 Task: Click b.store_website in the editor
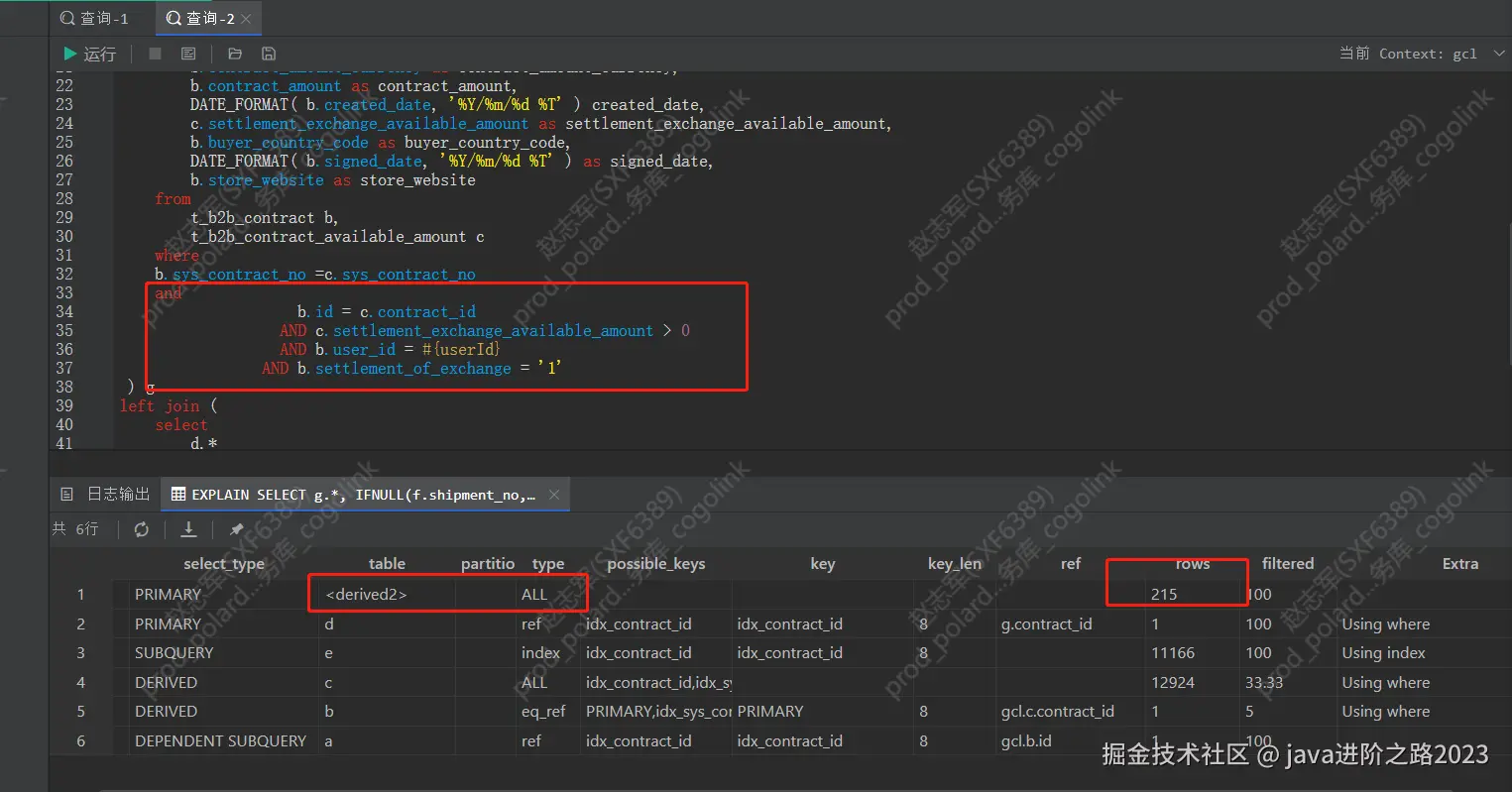[x=257, y=180]
